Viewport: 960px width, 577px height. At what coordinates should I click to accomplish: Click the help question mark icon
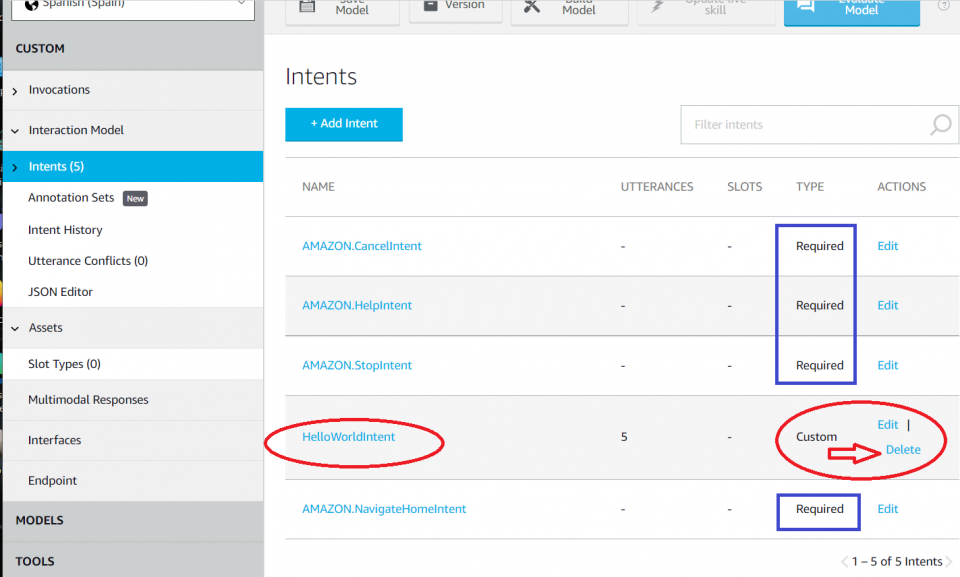[943, 6]
